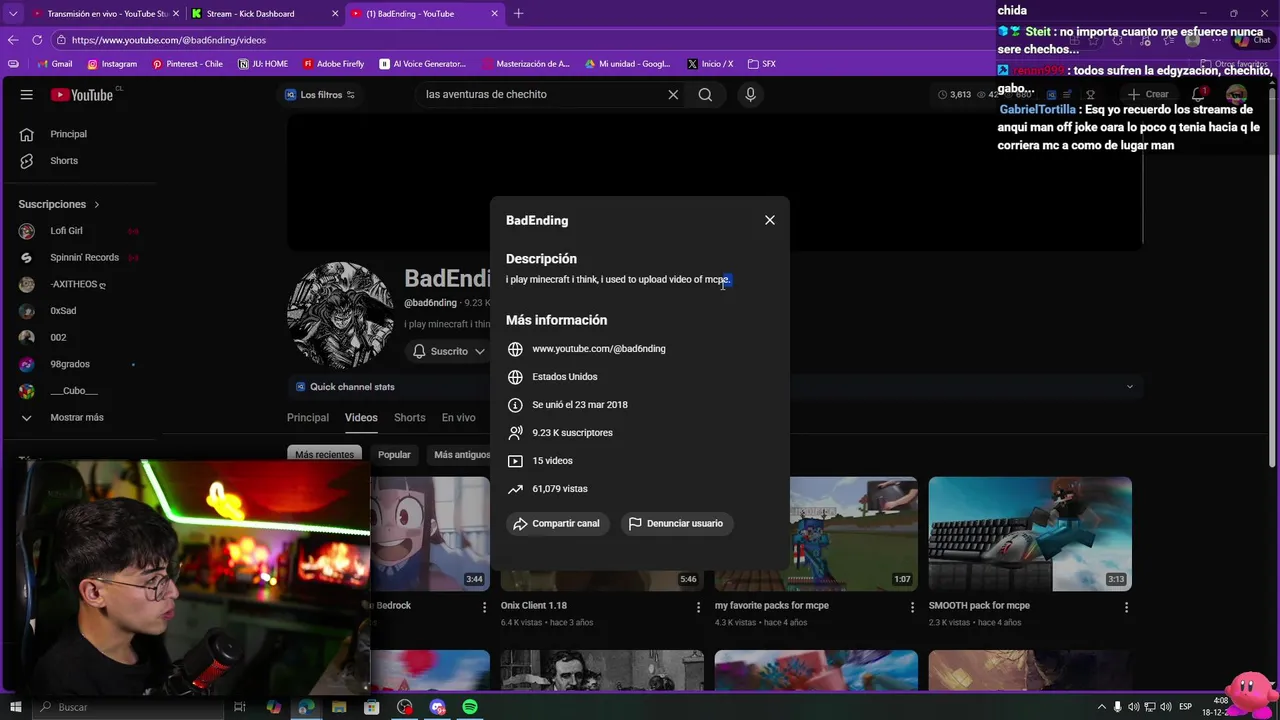1280x720 pixels.
Task: Switch to Stream - Kick Dashboard tab
Action: 264,14
